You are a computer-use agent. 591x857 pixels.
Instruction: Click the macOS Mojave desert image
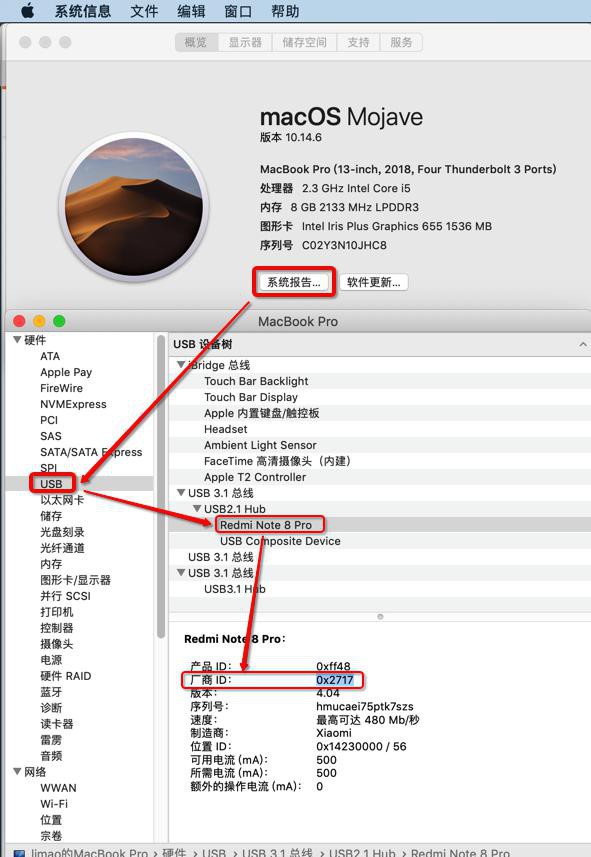pos(134,207)
